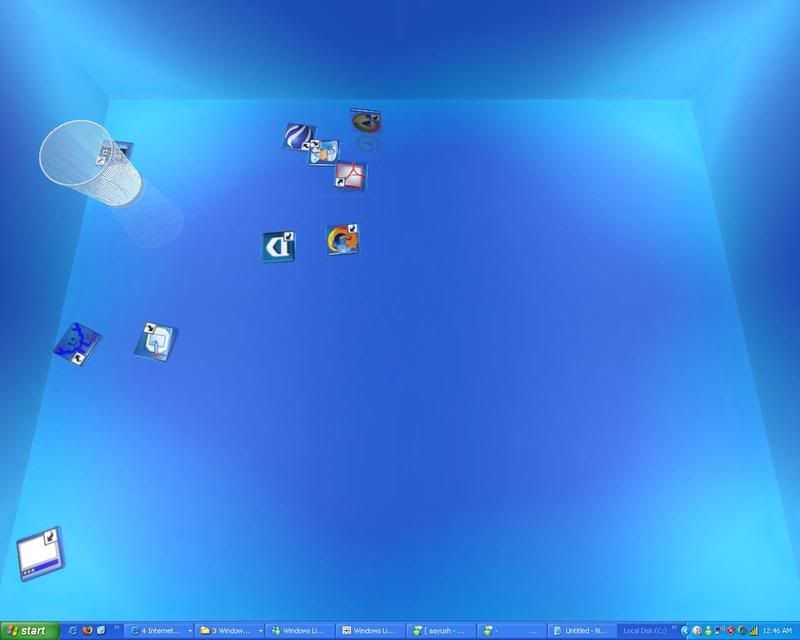
Task: Click the 'Local Disk (C:)' toolbar label
Action: [645, 631]
